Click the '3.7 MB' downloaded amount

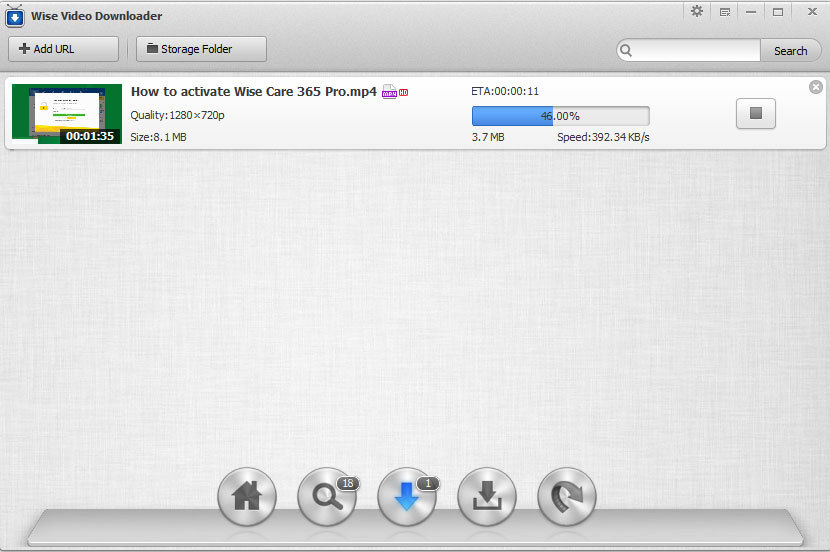pos(488,137)
